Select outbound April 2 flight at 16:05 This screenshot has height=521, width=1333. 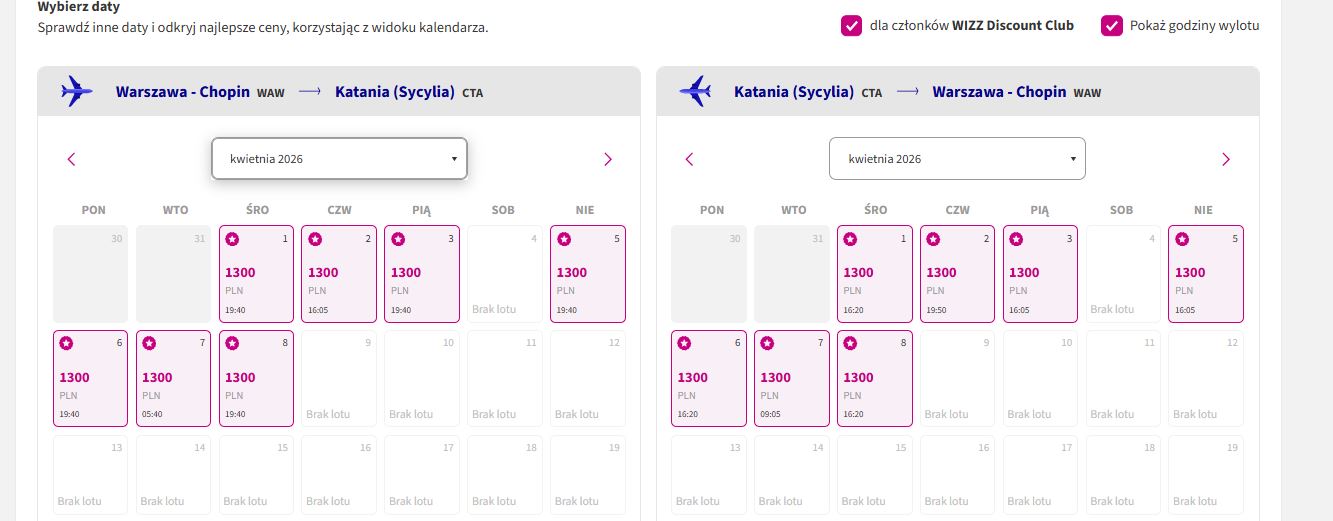[x=339, y=274]
